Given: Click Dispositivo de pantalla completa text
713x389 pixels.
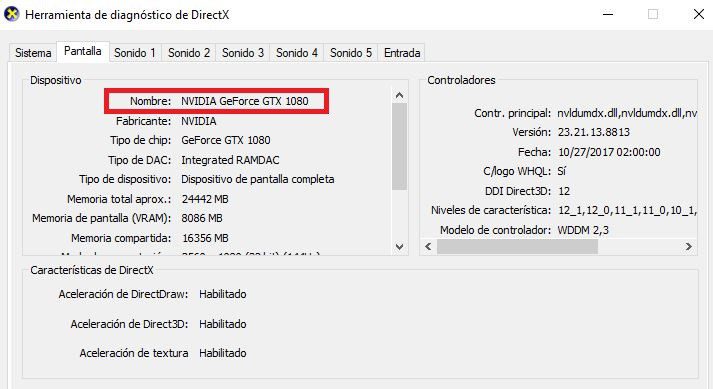Looking at the screenshot, I should 257,179.
